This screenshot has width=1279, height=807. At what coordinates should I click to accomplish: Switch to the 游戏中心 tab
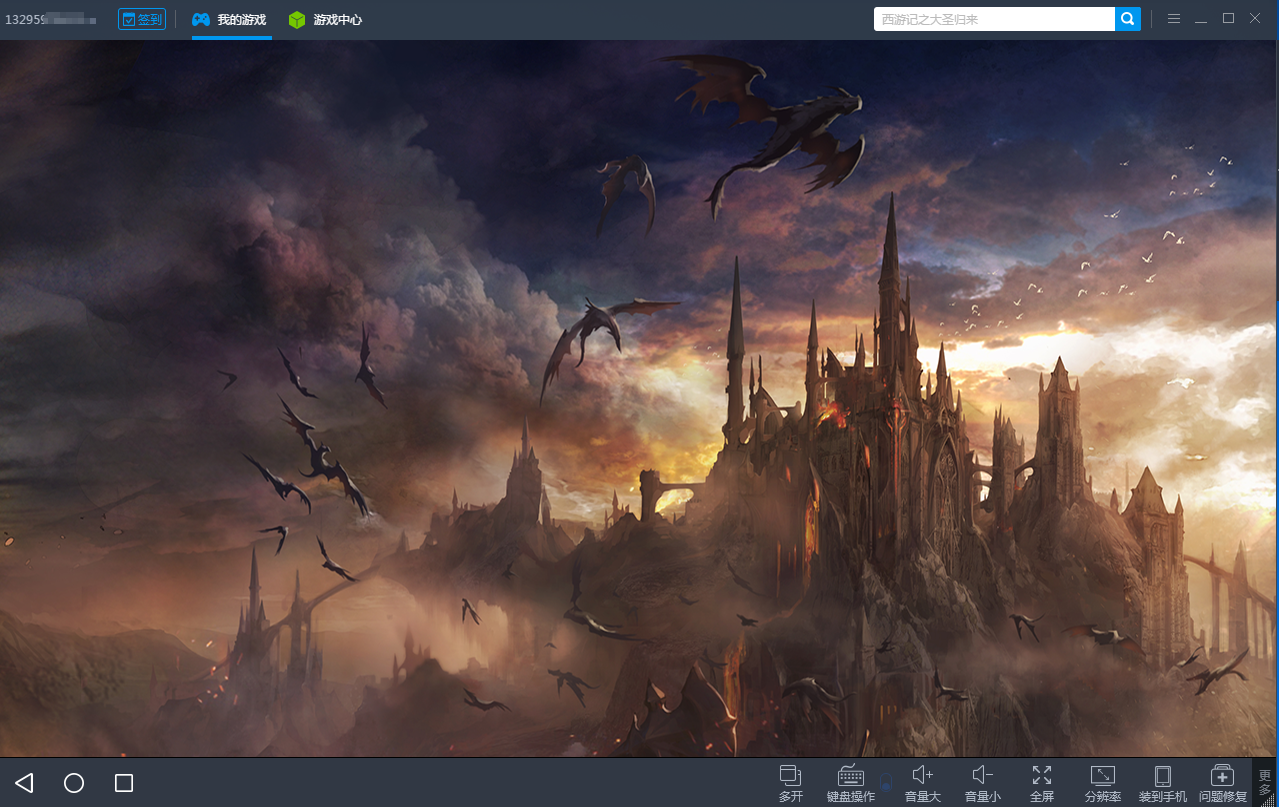325,20
